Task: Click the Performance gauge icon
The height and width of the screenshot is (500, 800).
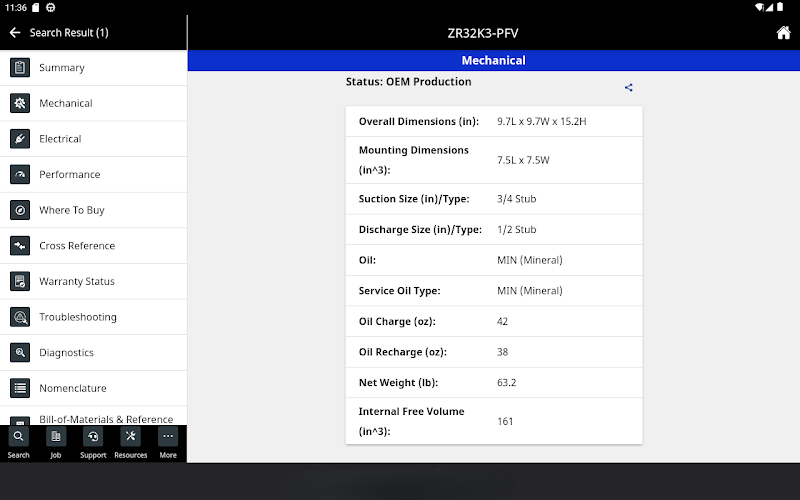Action: [x=20, y=174]
